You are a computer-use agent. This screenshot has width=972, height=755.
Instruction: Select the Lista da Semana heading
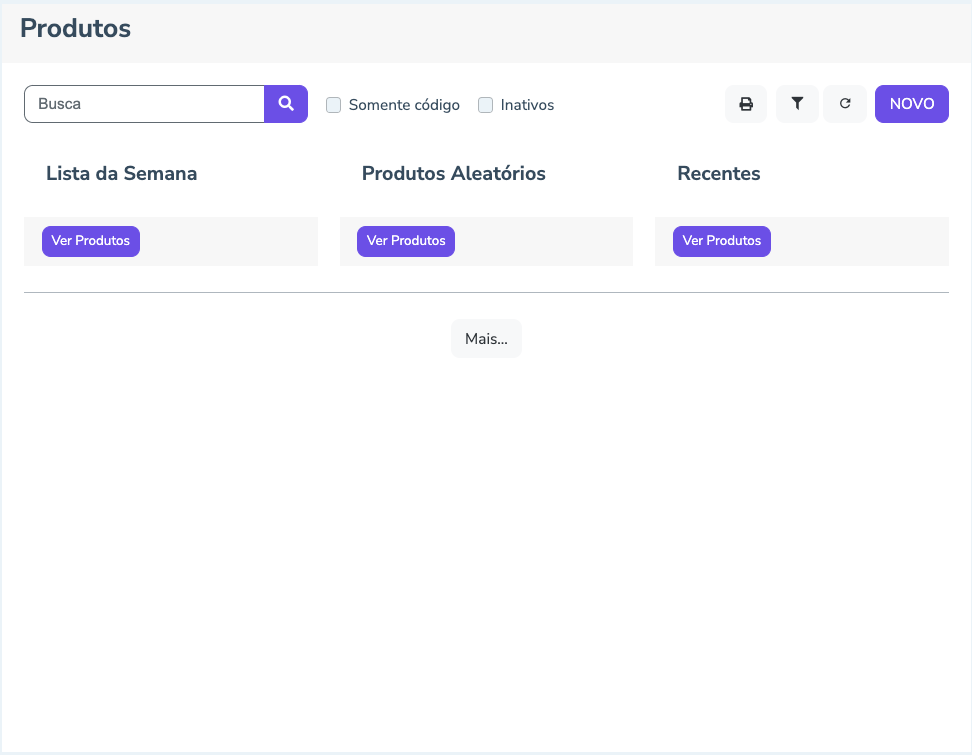[122, 174]
